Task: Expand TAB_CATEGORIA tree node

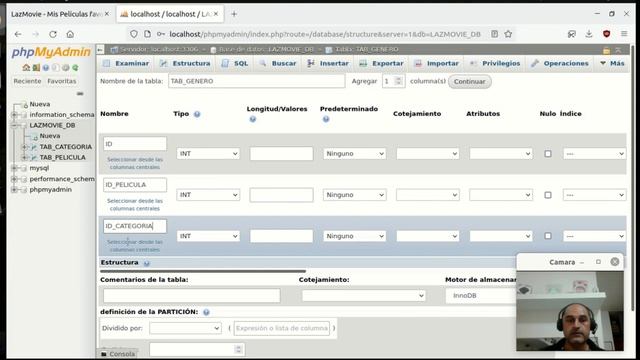Action: [24, 147]
